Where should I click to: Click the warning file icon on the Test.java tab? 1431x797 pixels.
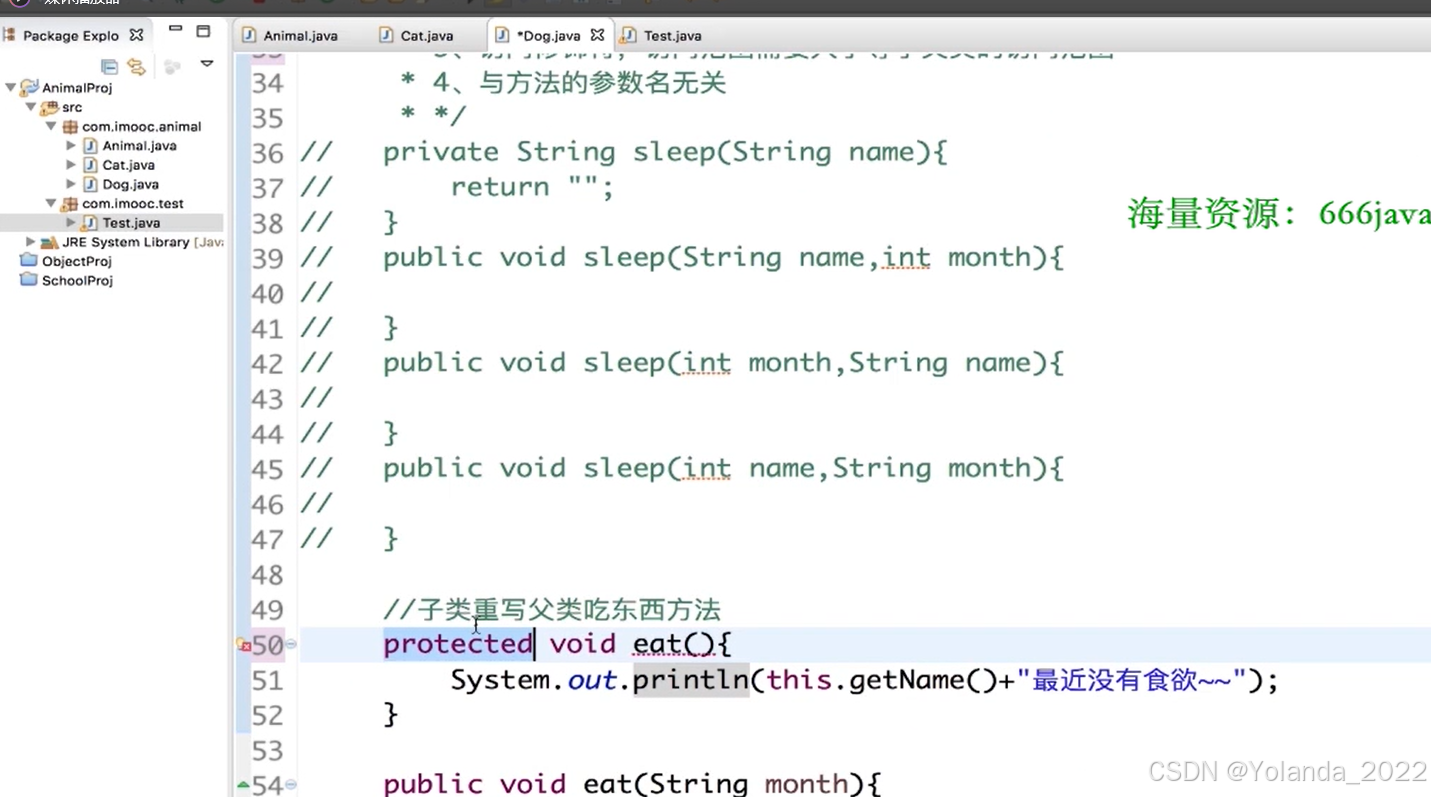(x=628, y=35)
